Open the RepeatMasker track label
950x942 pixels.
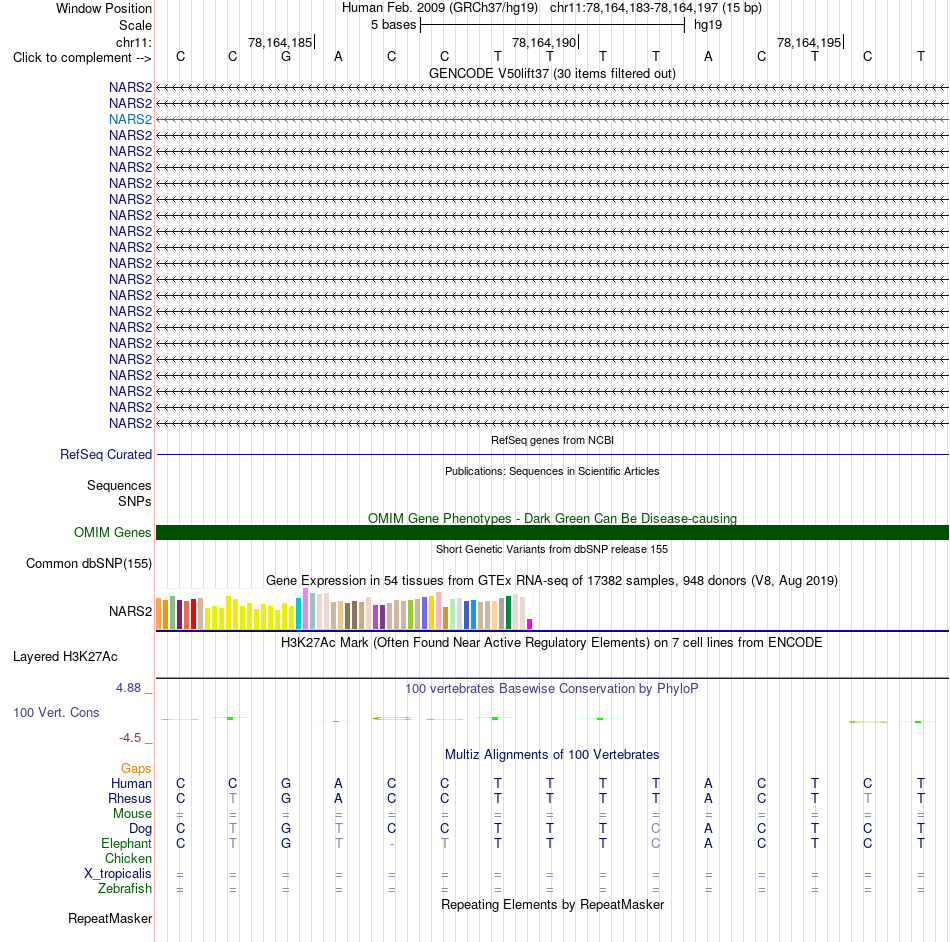click(x=110, y=918)
